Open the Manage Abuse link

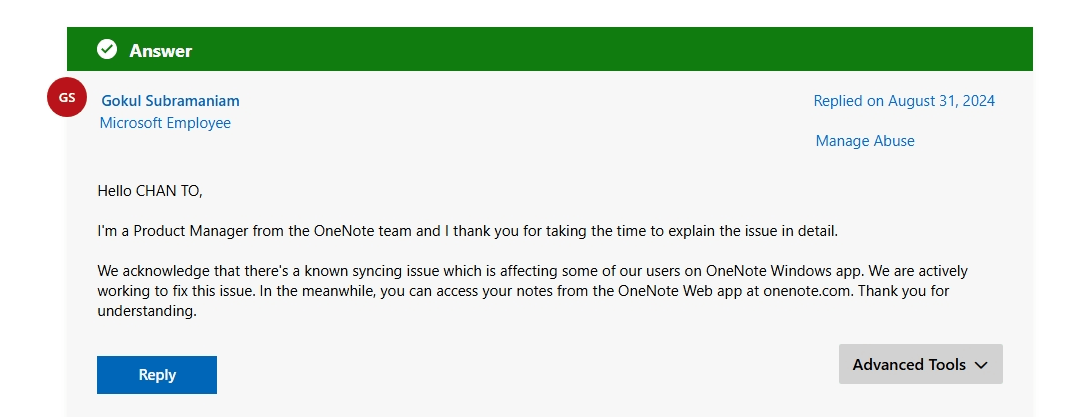865,141
